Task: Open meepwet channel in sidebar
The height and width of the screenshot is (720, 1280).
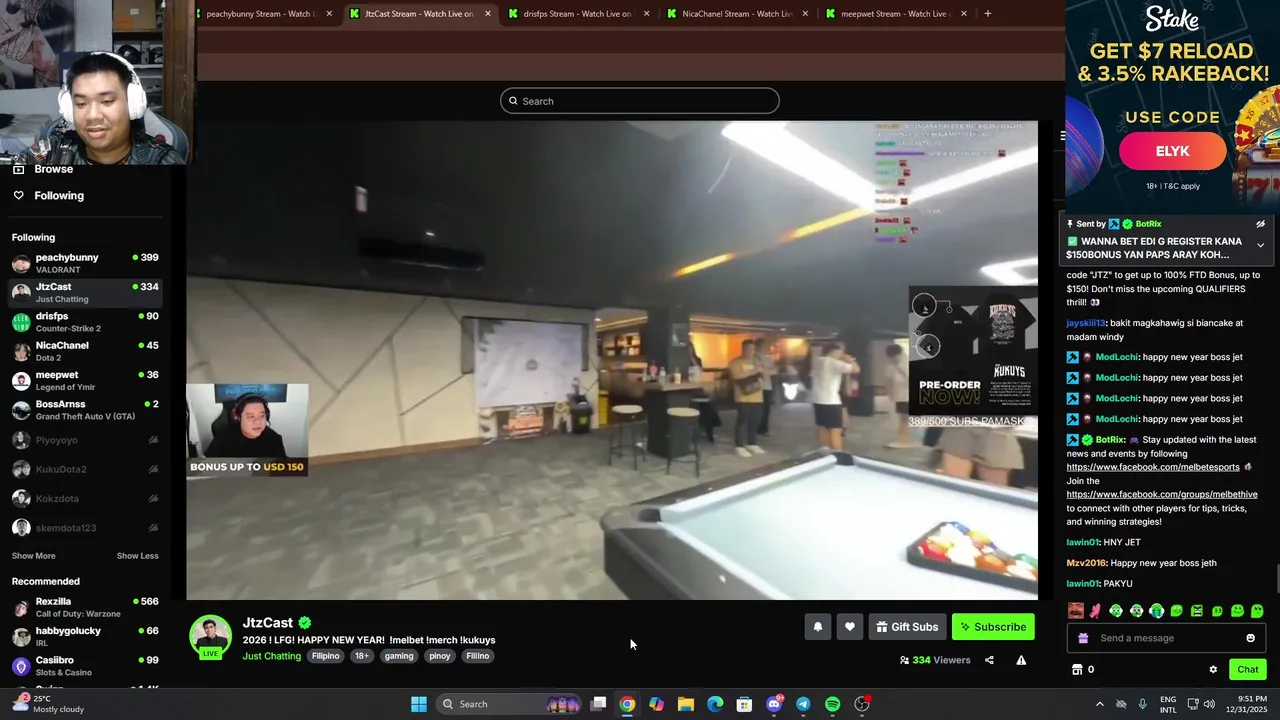Action: click(x=85, y=381)
